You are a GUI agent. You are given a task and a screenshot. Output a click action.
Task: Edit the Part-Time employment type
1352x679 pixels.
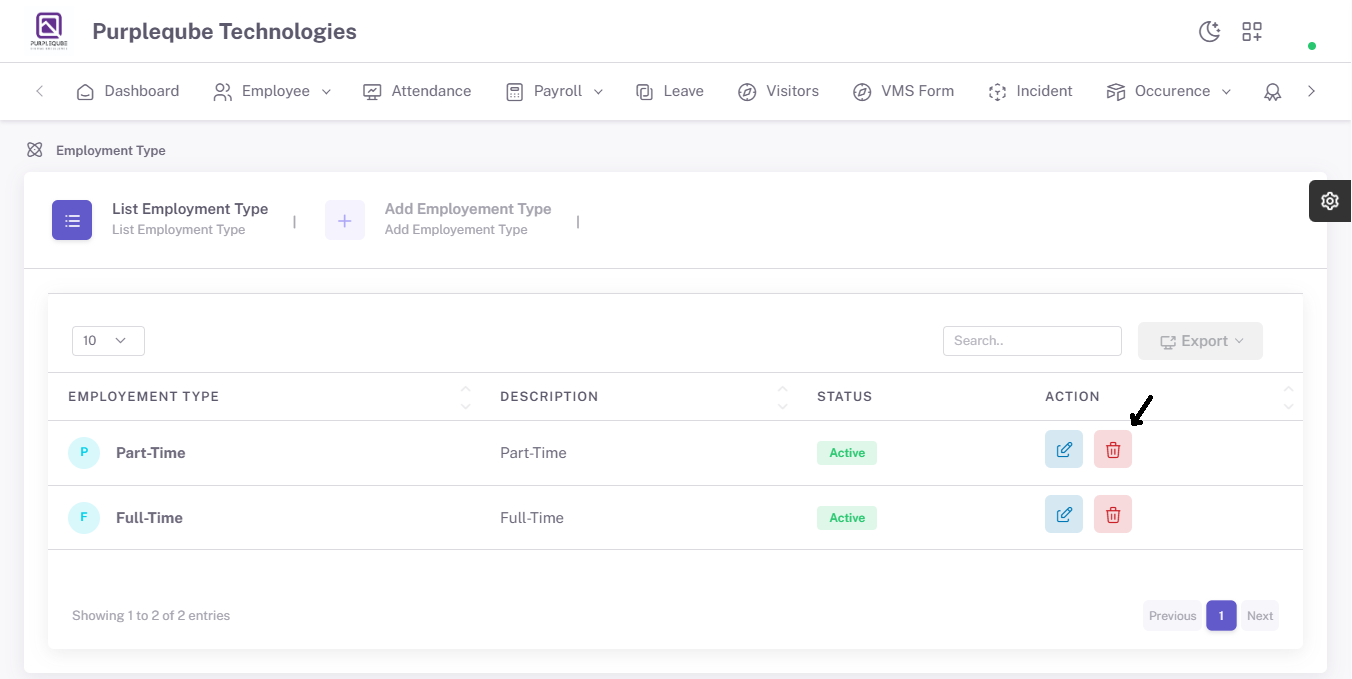(1064, 450)
